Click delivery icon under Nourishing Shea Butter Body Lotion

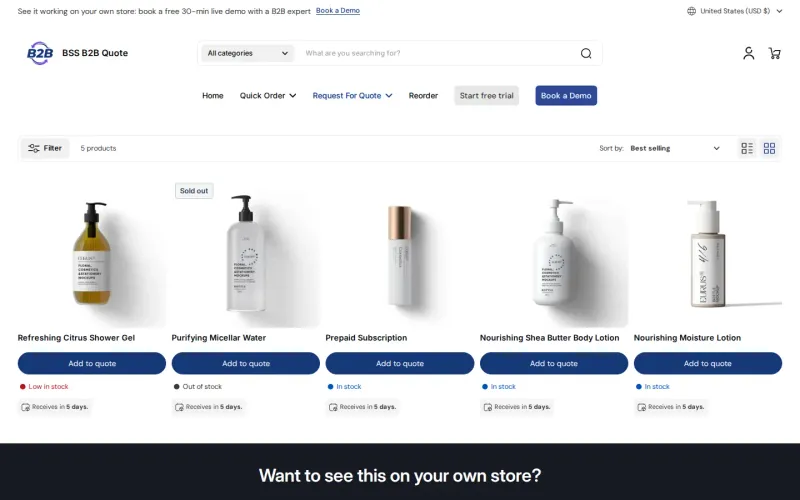(x=488, y=407)
